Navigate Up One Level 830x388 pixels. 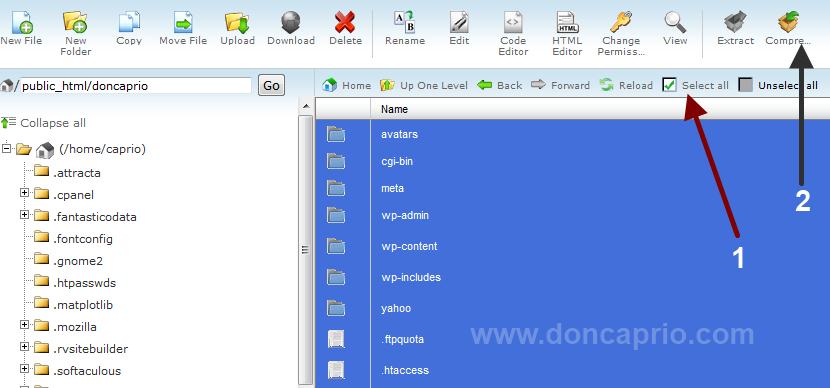coord(424,85)
